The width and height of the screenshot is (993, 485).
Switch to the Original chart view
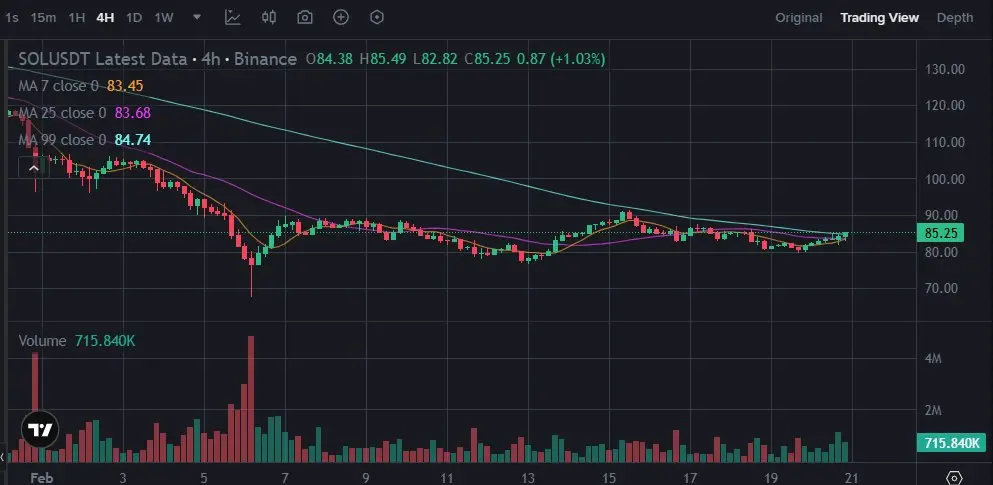[x=799, y=18]
